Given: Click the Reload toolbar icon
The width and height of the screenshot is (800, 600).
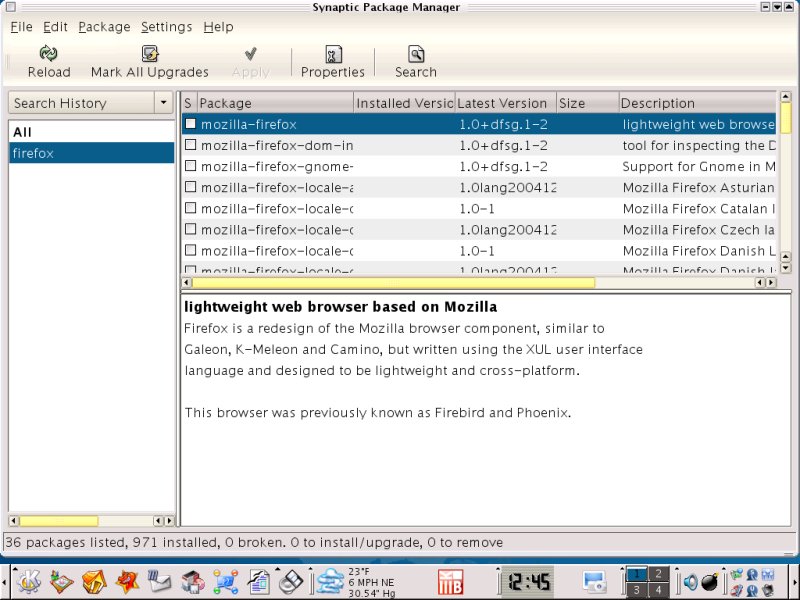Looking at the screenshot, I should 48,54.
